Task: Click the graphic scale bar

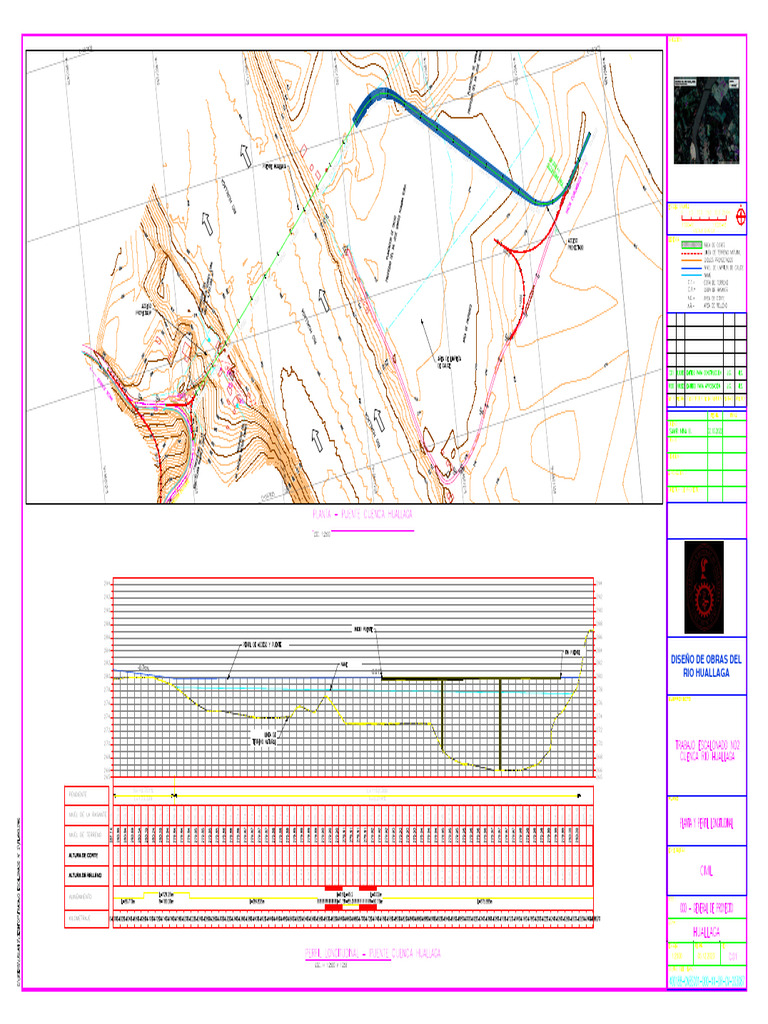Action: pyautogui.click(x=704, y=217)
